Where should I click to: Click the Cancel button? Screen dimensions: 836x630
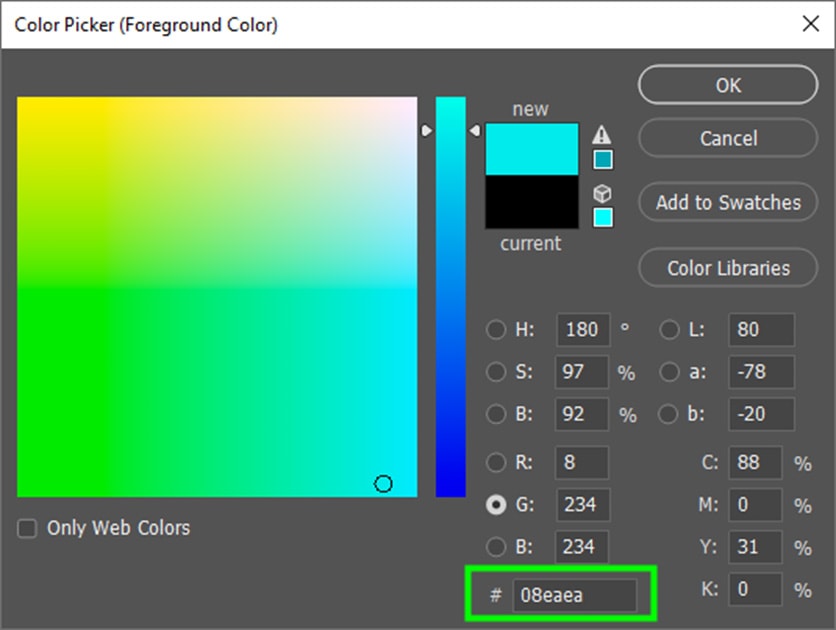tap(727, 138)
